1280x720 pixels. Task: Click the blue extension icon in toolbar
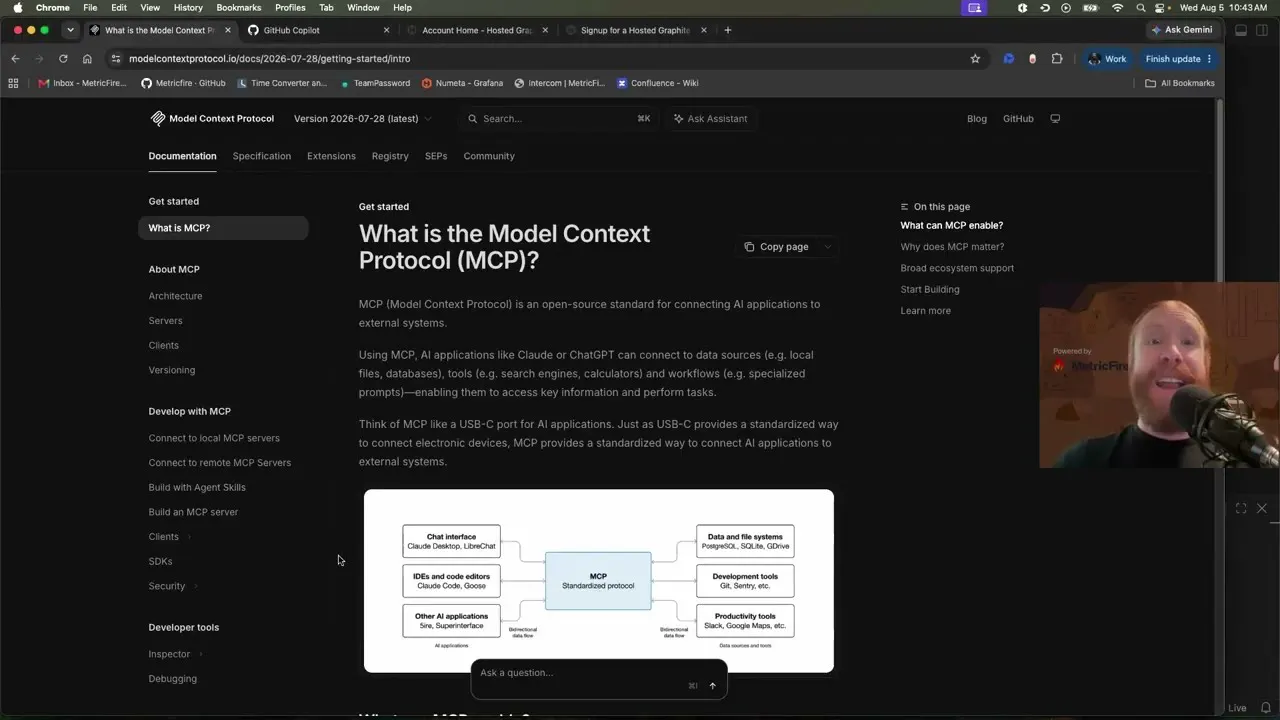[1009, 59]
